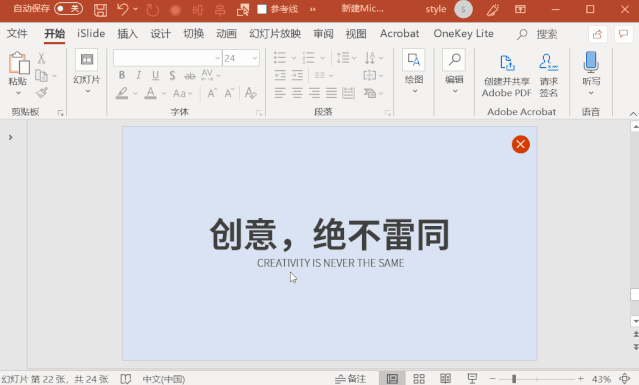This screenshot has width=639, height=385.
Task: Click the Decrease Font Size icon
Action: (229, 93)
